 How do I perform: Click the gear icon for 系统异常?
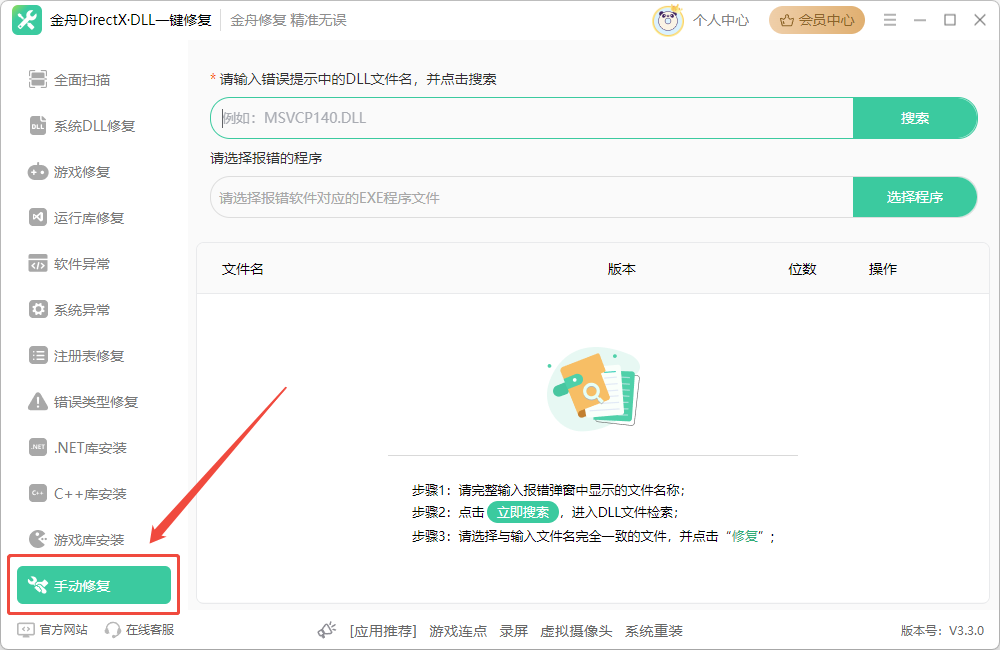38,309
